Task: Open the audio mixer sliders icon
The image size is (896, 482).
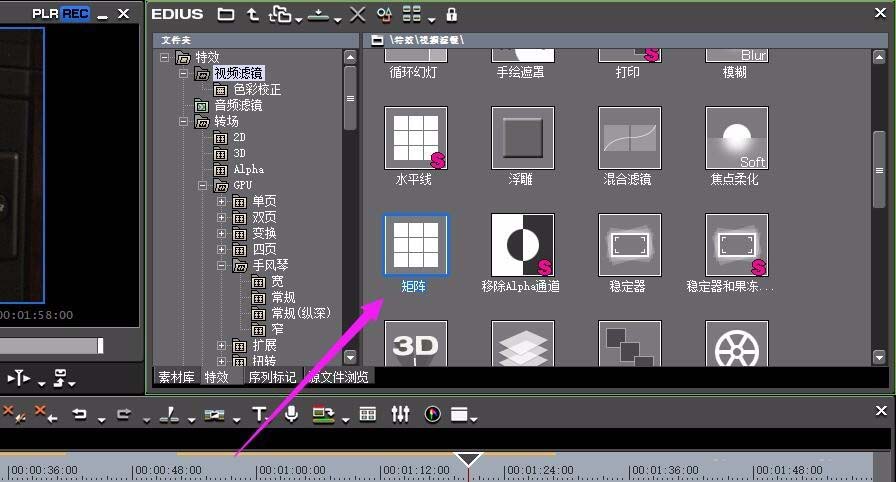Action: pos(400,414)
